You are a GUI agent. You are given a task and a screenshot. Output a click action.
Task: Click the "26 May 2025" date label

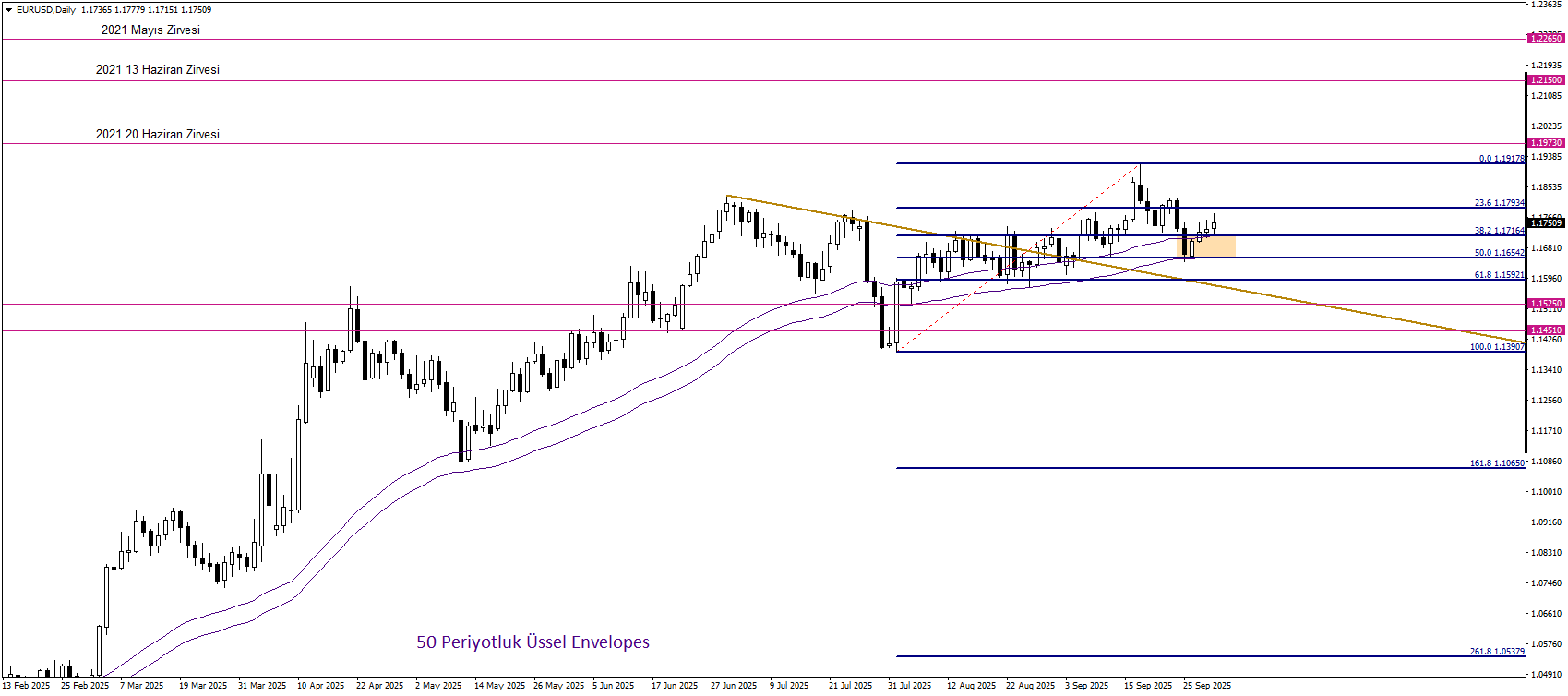pyautogui.click(x=557, y=686)
